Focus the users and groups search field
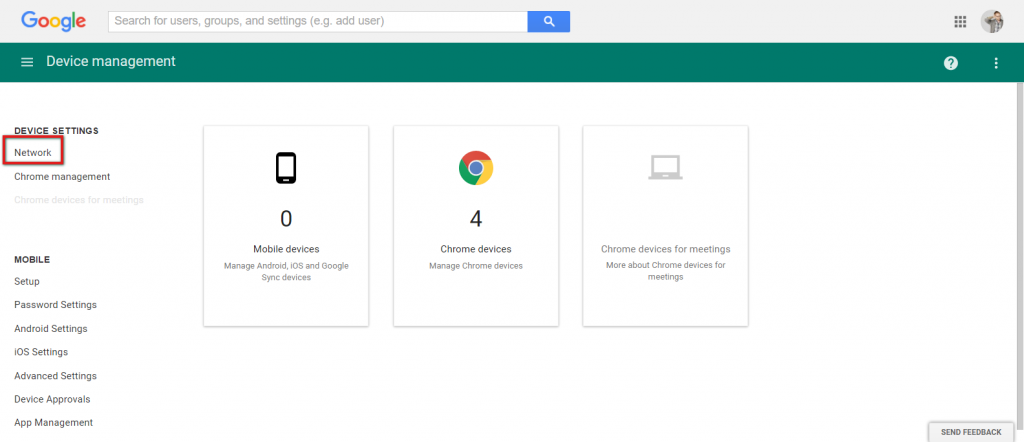The height and width of the screenshot is (442, 1024). click(x=318, y=21)
